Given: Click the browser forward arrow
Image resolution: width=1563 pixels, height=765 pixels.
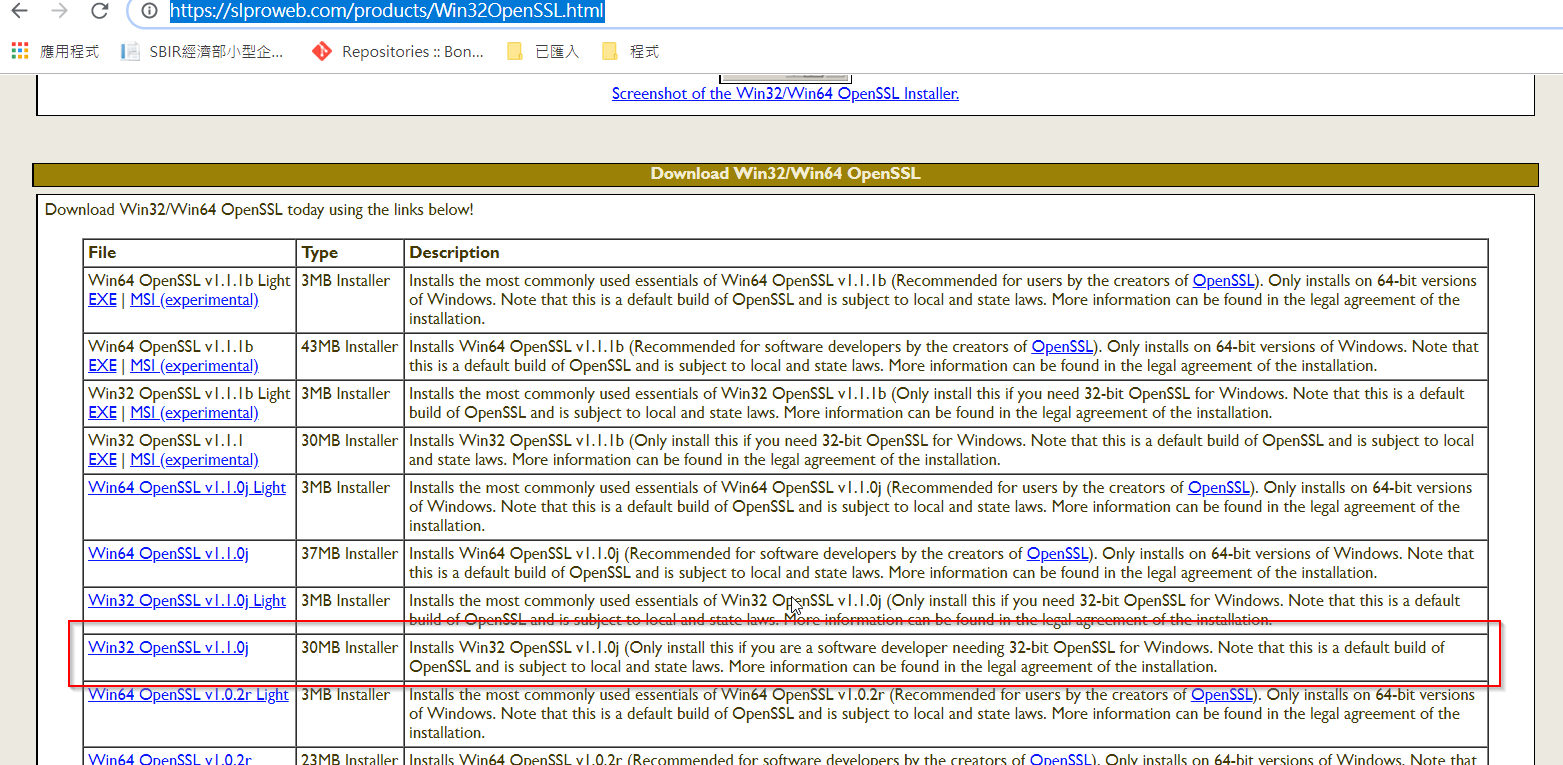Looking at the screenshot, I should pyautogui.click(x=59, y=12).
